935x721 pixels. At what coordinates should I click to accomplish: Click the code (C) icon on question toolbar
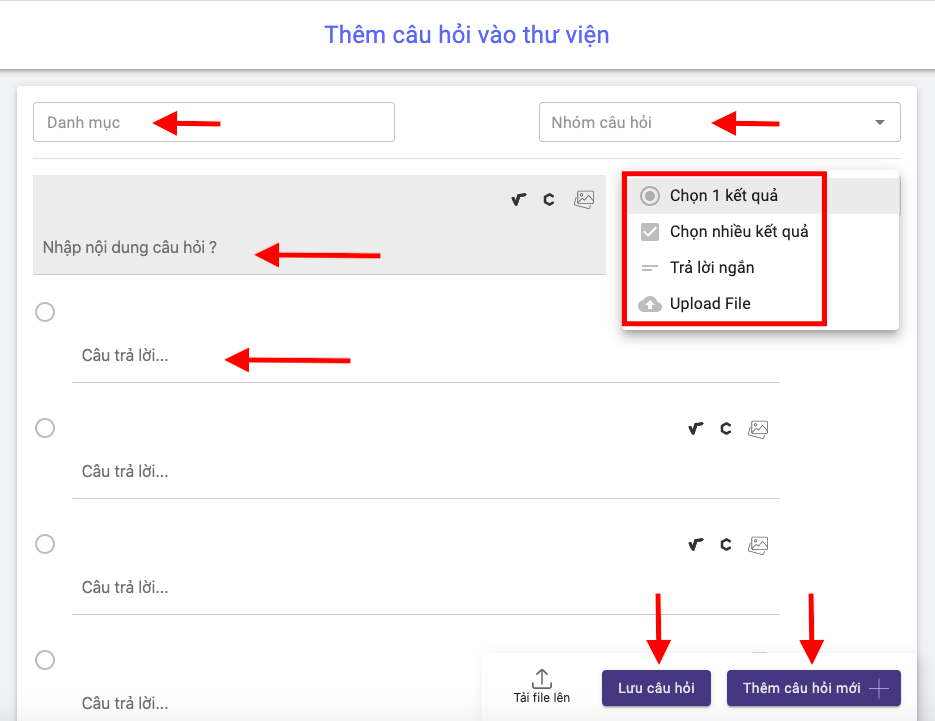(548, 199)
